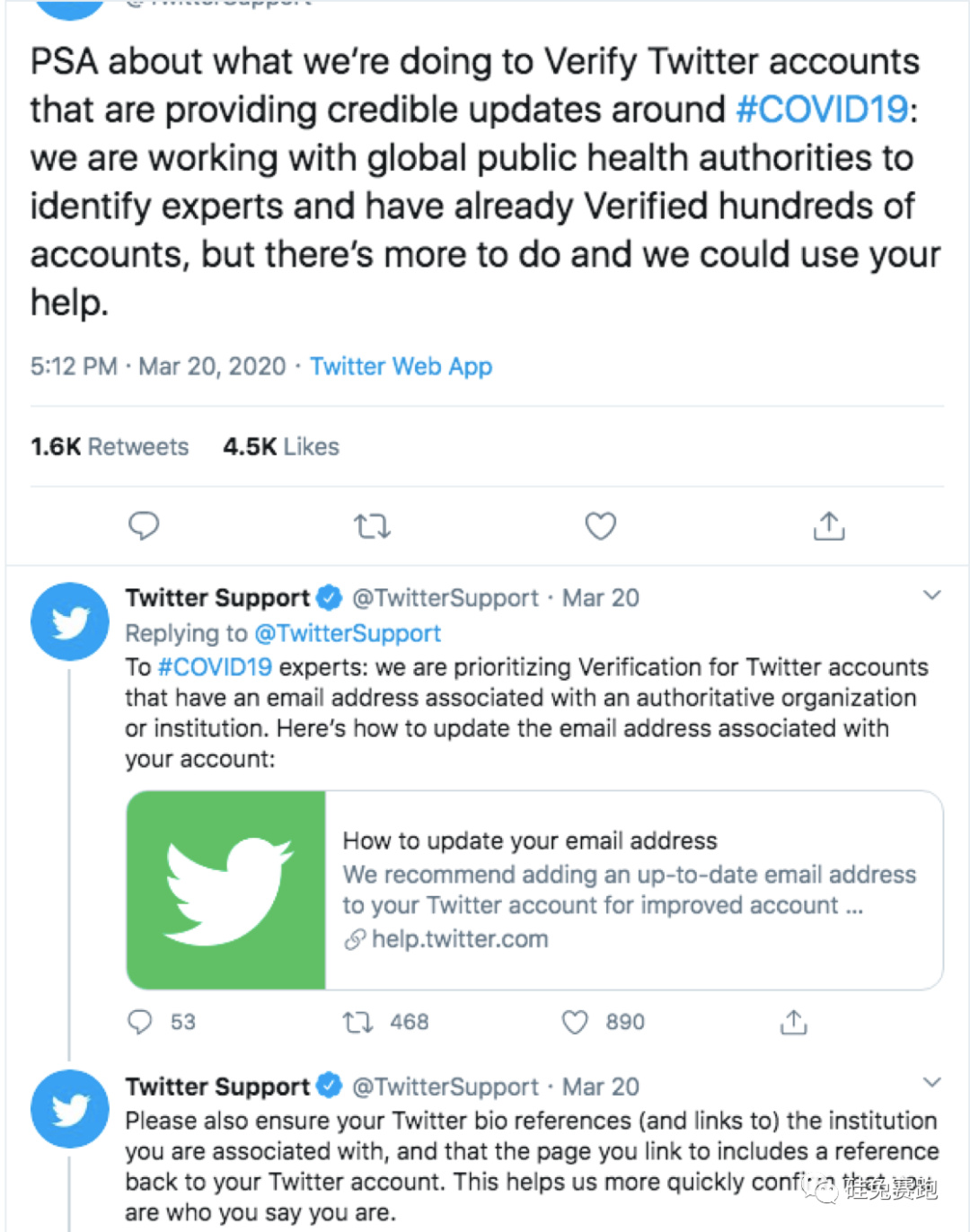Viewport: 970px width, 1232px height.
Task: Expand options chevron on second reply
Action: [932, 1082]
